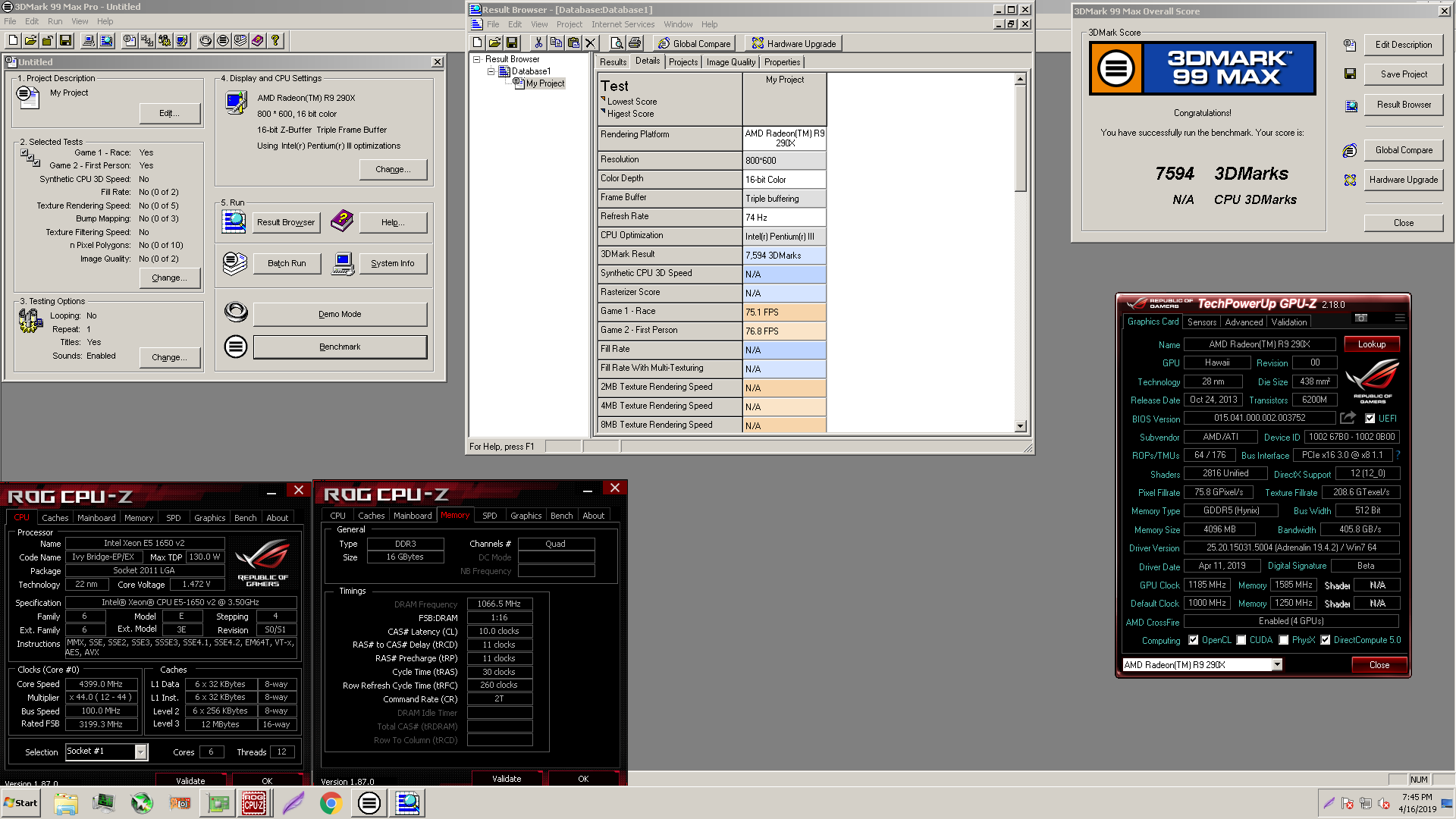The height and width of the screenshot is (819, 1456).
Task: Click the Batch Run stacked pages toolbar icon
Action: coord(240,41)
